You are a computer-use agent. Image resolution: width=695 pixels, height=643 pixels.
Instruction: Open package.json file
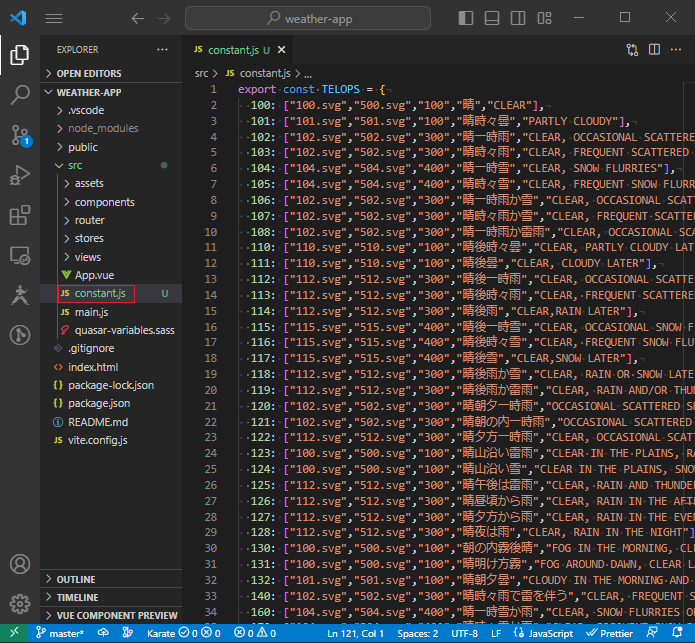click(111, 403)
